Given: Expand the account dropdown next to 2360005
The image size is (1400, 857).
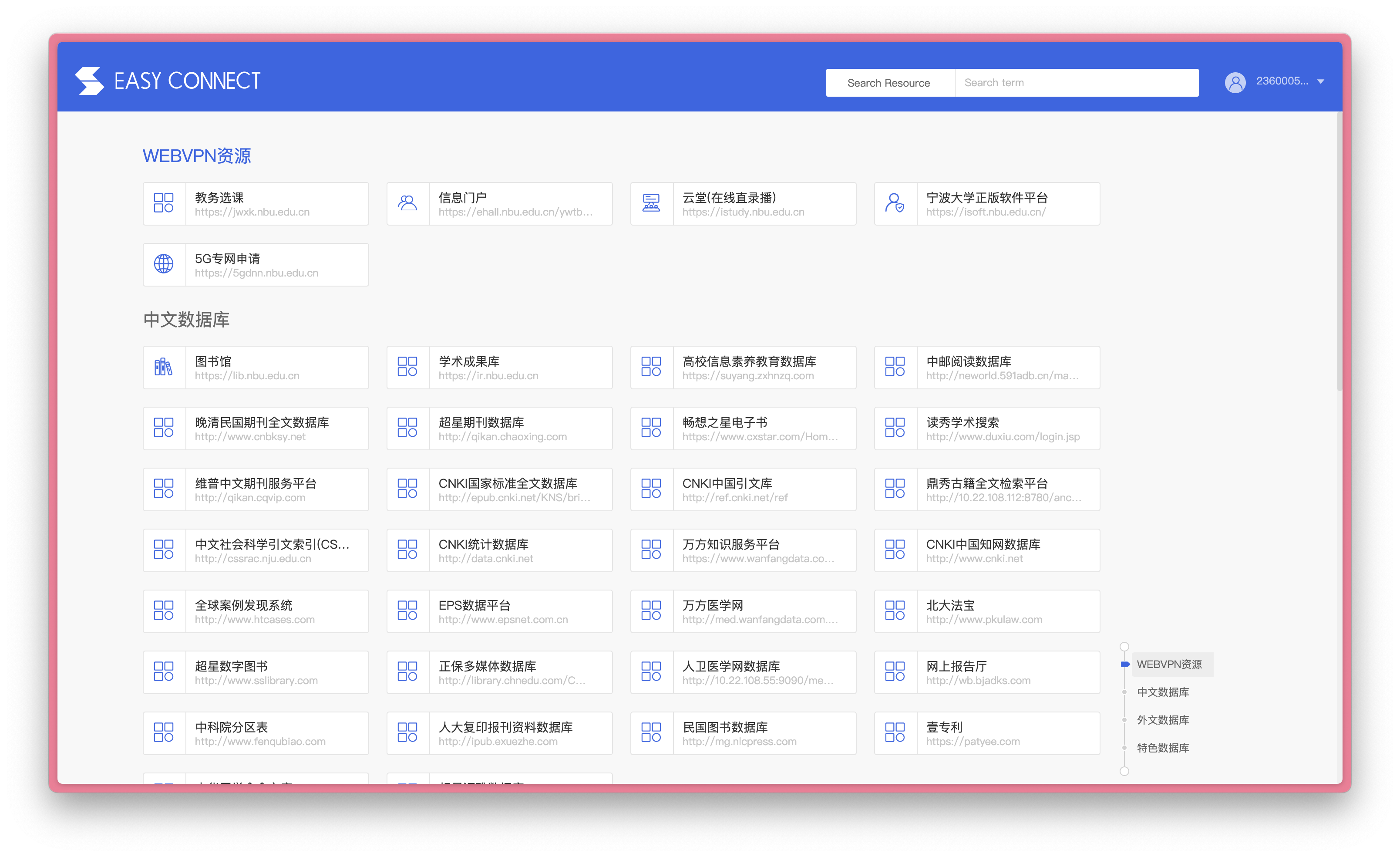Looking at the screenshot, I should (1321, 82).
